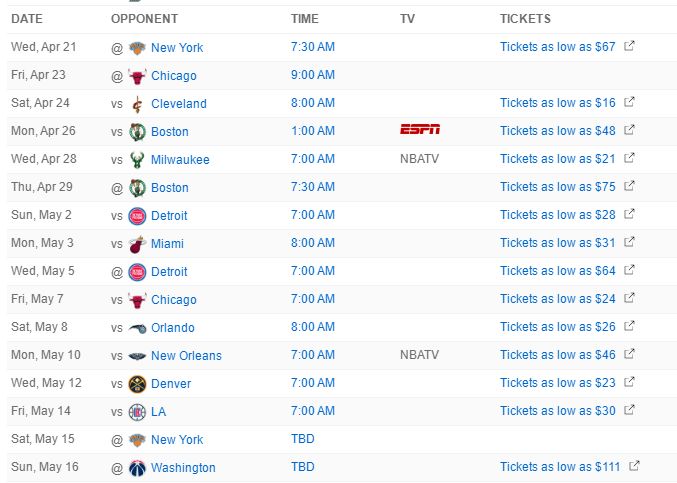
Task: Click the LA Clippers logo icon
Action: [x=137, y=411]
